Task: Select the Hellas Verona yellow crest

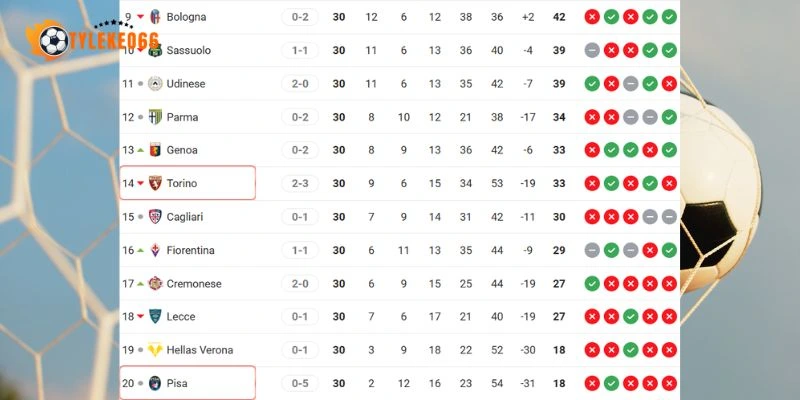Action: pos(155,350)
